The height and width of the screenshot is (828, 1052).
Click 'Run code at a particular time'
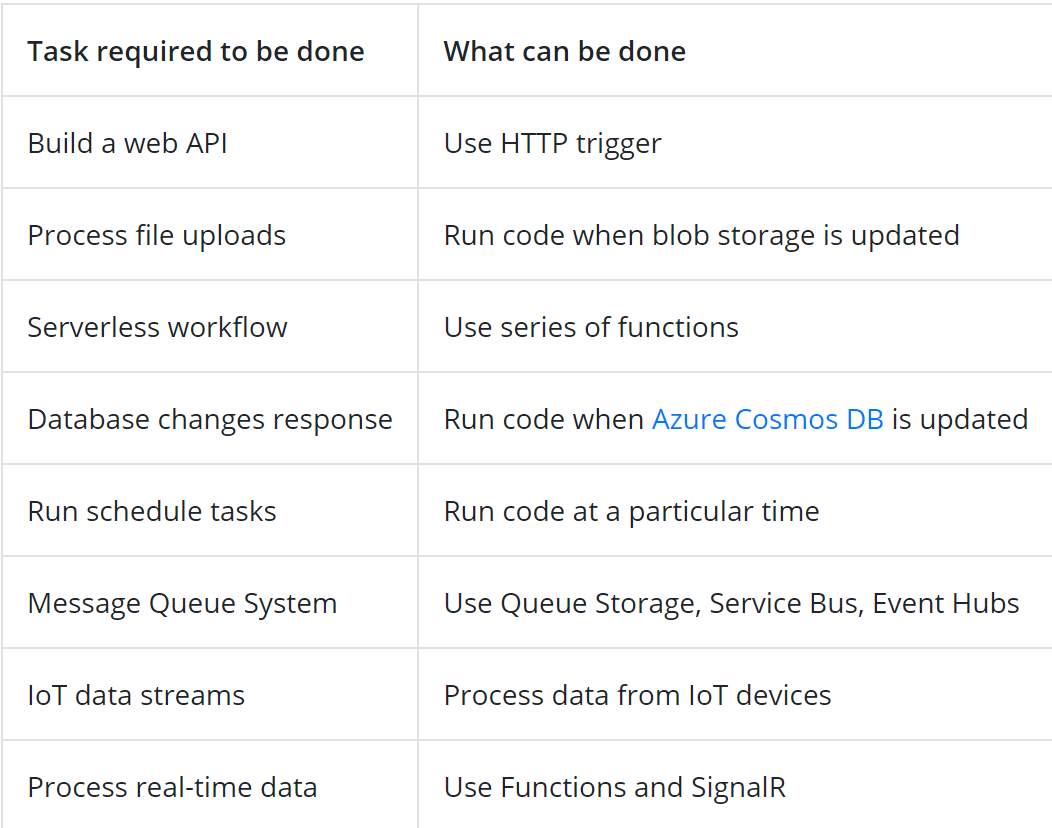click(x=631, y=512)
